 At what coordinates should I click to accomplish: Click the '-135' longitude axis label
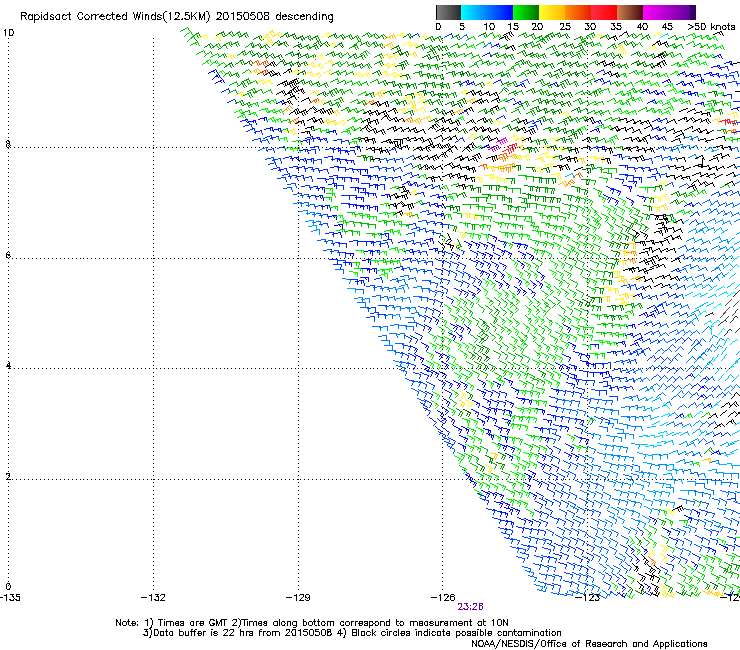tap(10, 598)
